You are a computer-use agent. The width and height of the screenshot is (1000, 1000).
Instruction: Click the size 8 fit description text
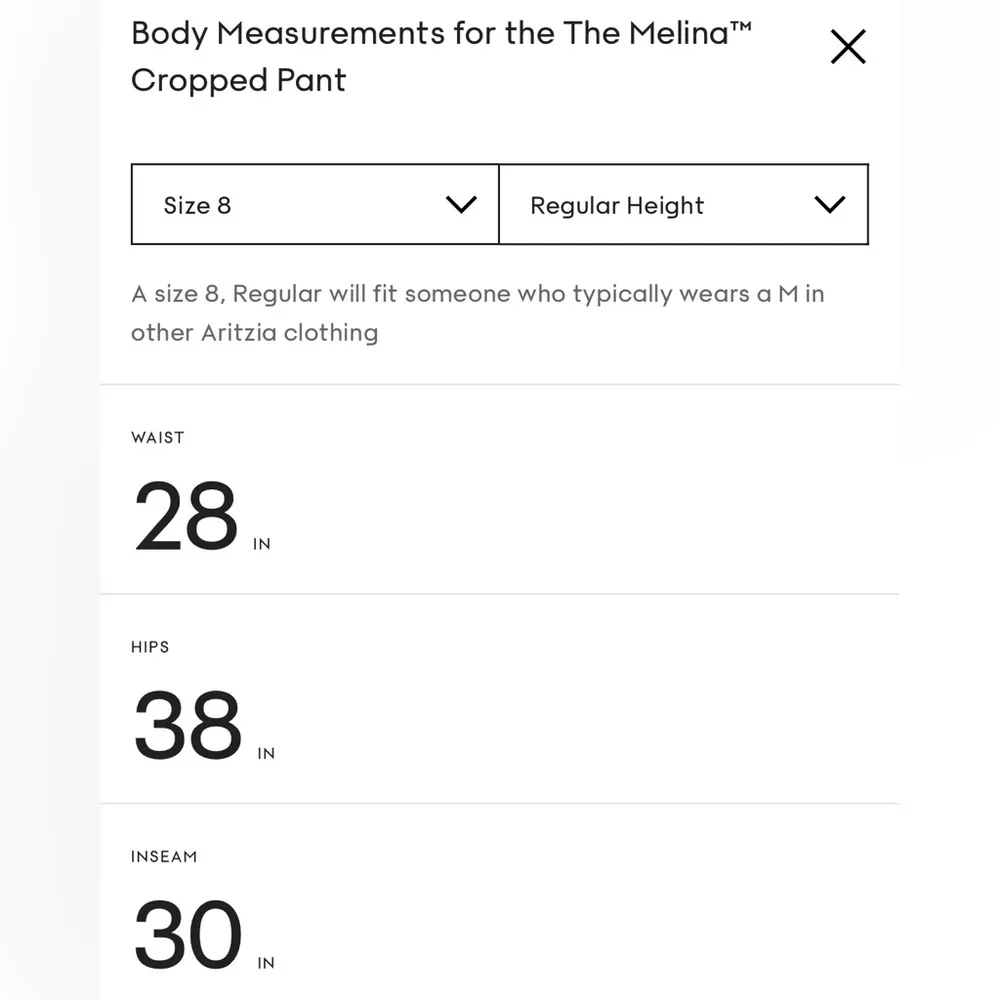pyautogui.click(x=477, y=294)
